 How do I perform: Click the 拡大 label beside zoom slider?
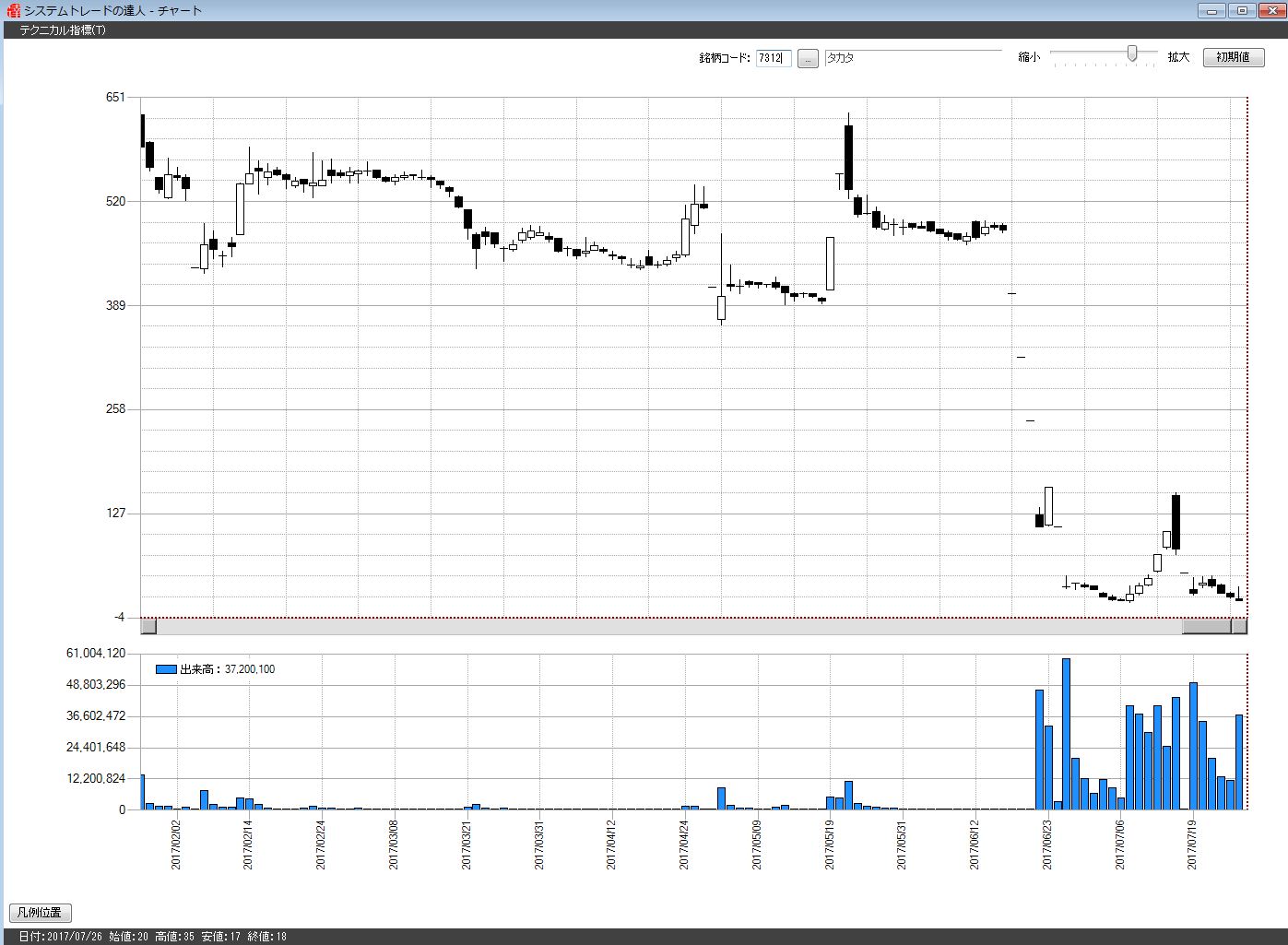[1178, 57]
